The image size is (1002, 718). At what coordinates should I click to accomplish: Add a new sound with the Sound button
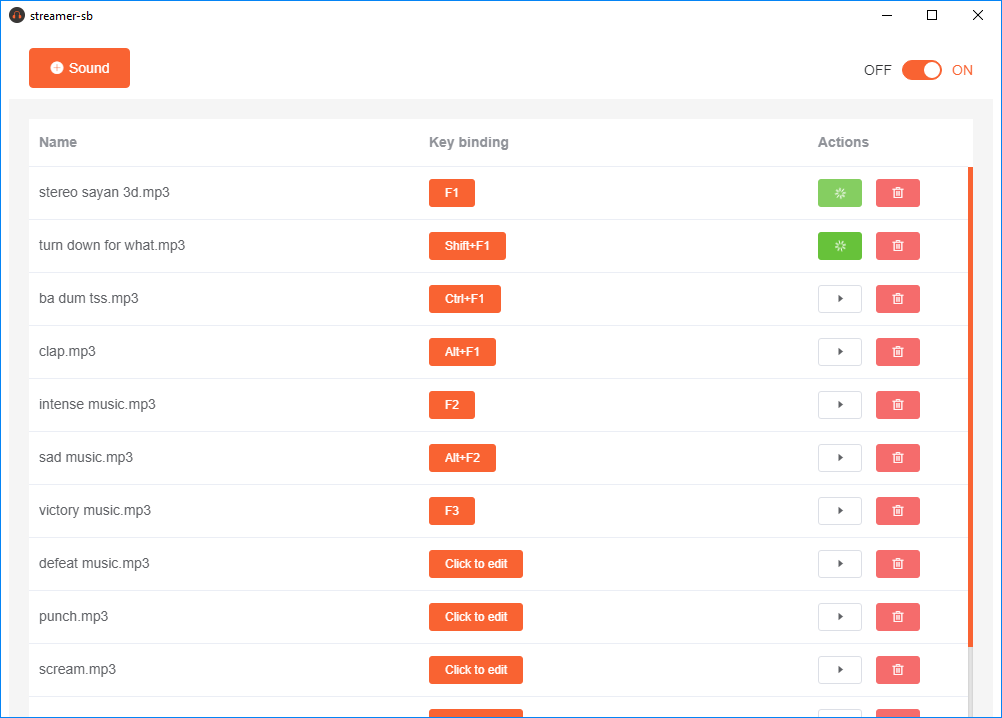pyautogui.click(x=79, y=68)
